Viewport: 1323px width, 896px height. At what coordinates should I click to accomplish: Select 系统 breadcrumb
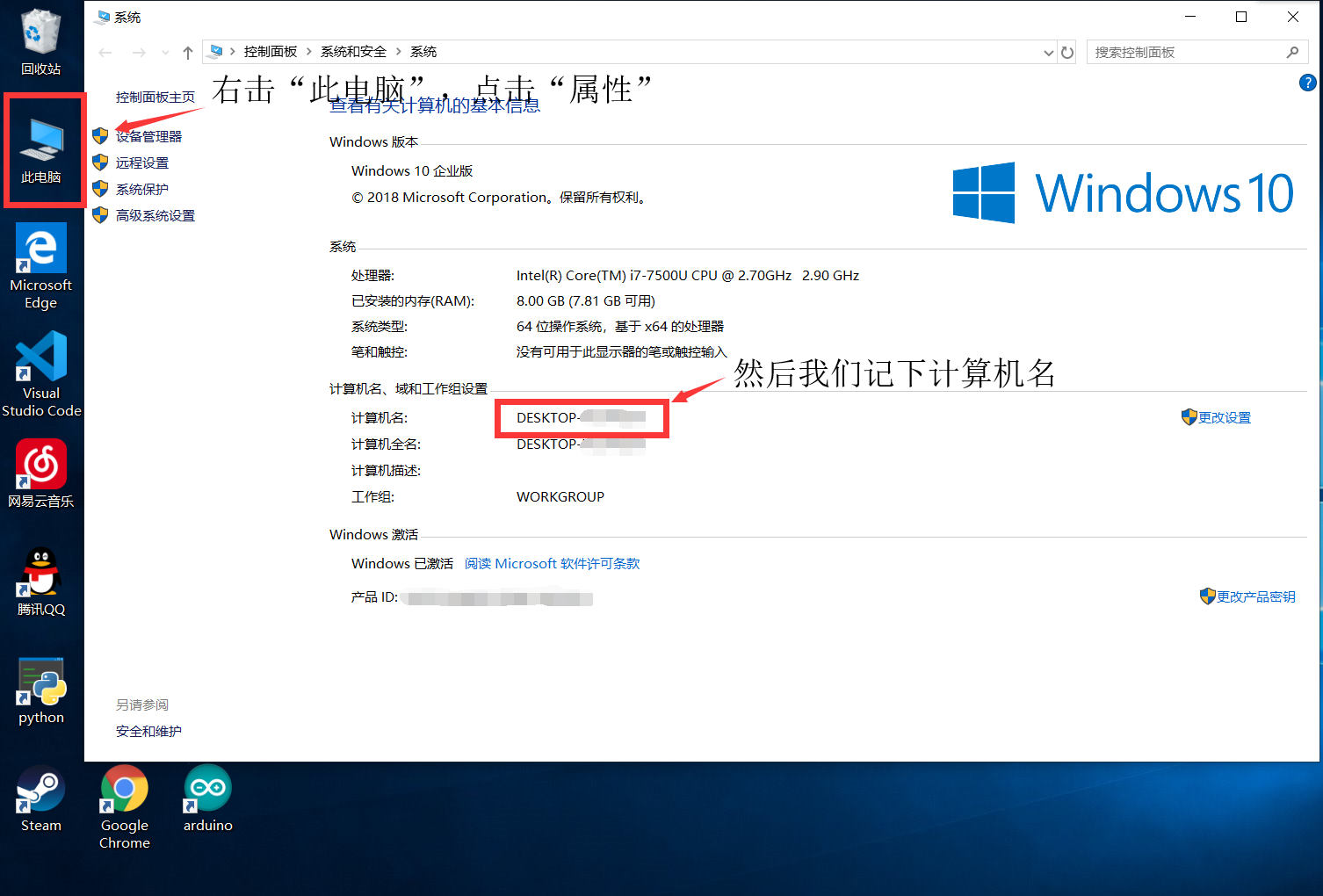(x=423, y=52)
